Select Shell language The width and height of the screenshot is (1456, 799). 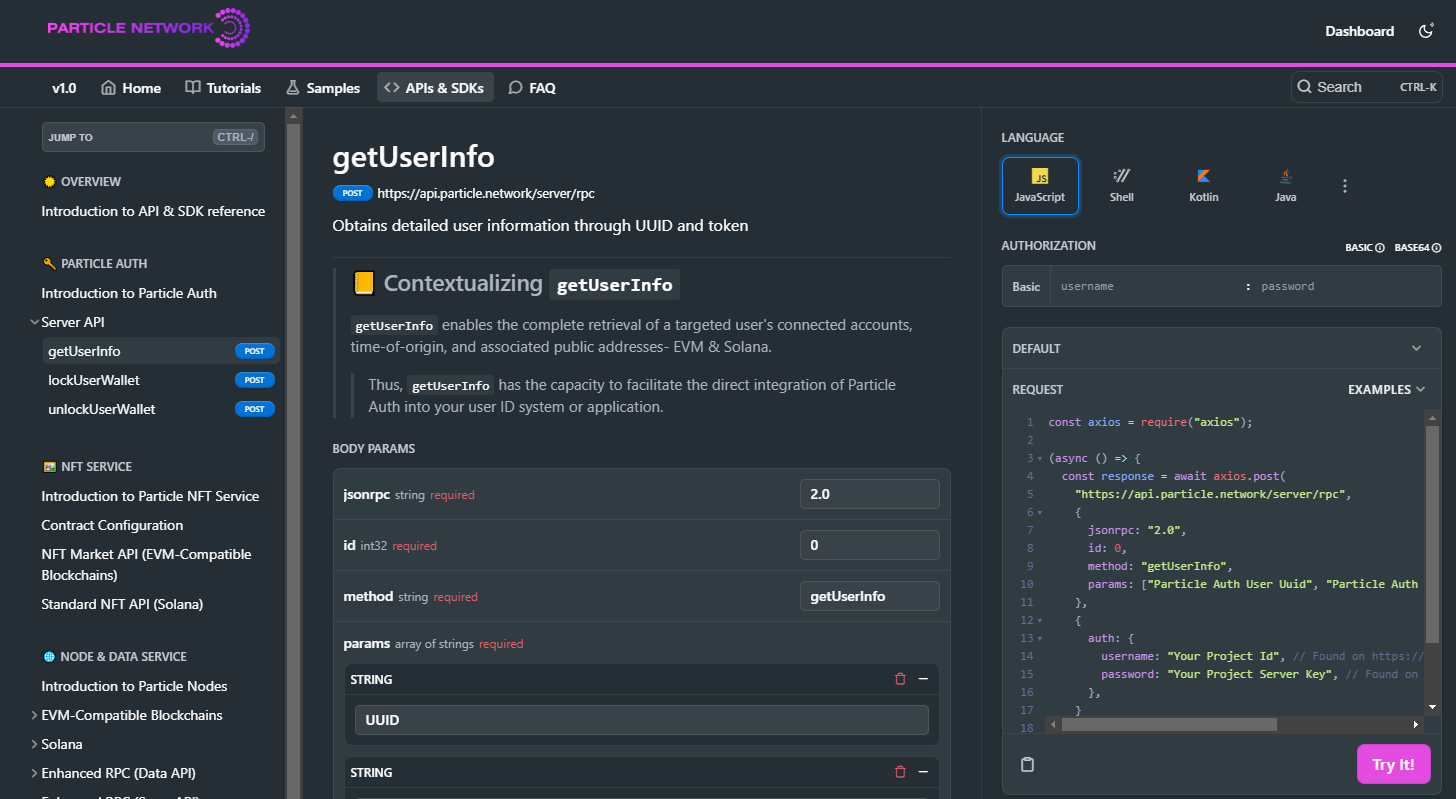point(1122,186)
